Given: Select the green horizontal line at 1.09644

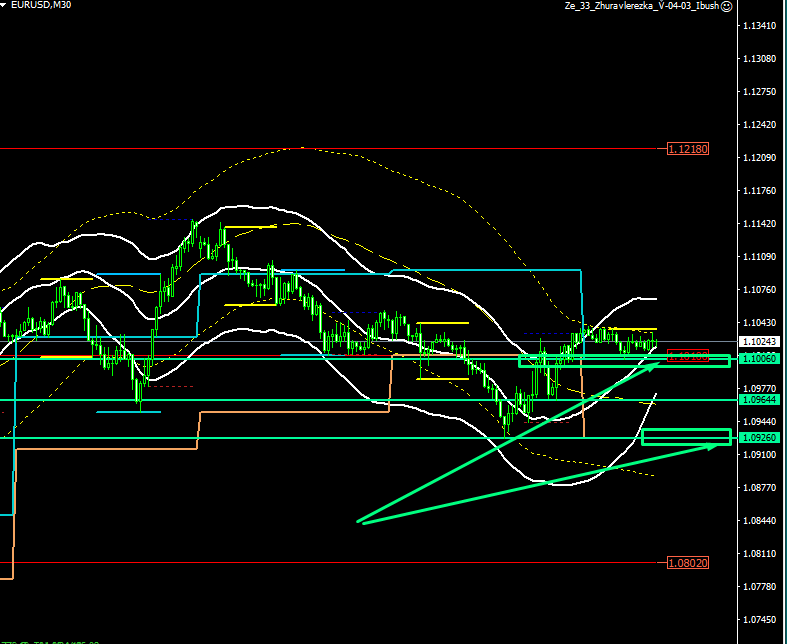Looking at the screenshot, I should click(300, 400).
